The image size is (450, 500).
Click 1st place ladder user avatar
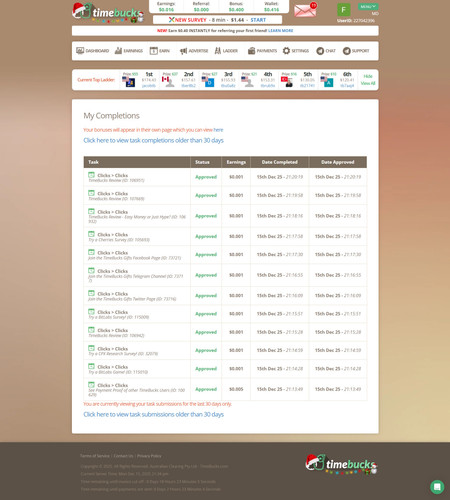point(130,82)
